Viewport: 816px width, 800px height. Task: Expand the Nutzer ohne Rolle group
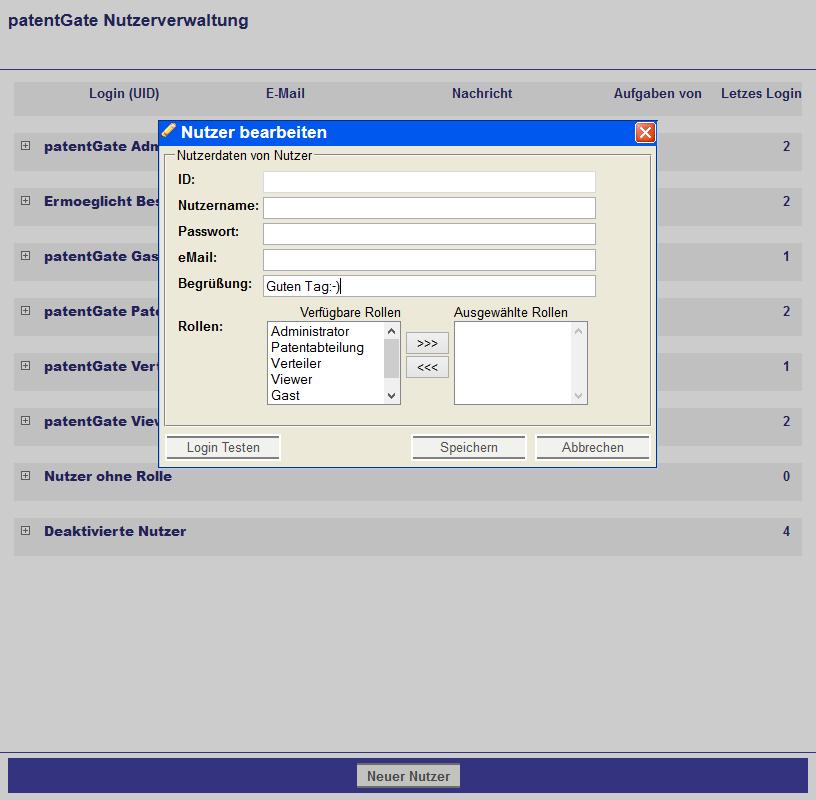click(25, 476)
